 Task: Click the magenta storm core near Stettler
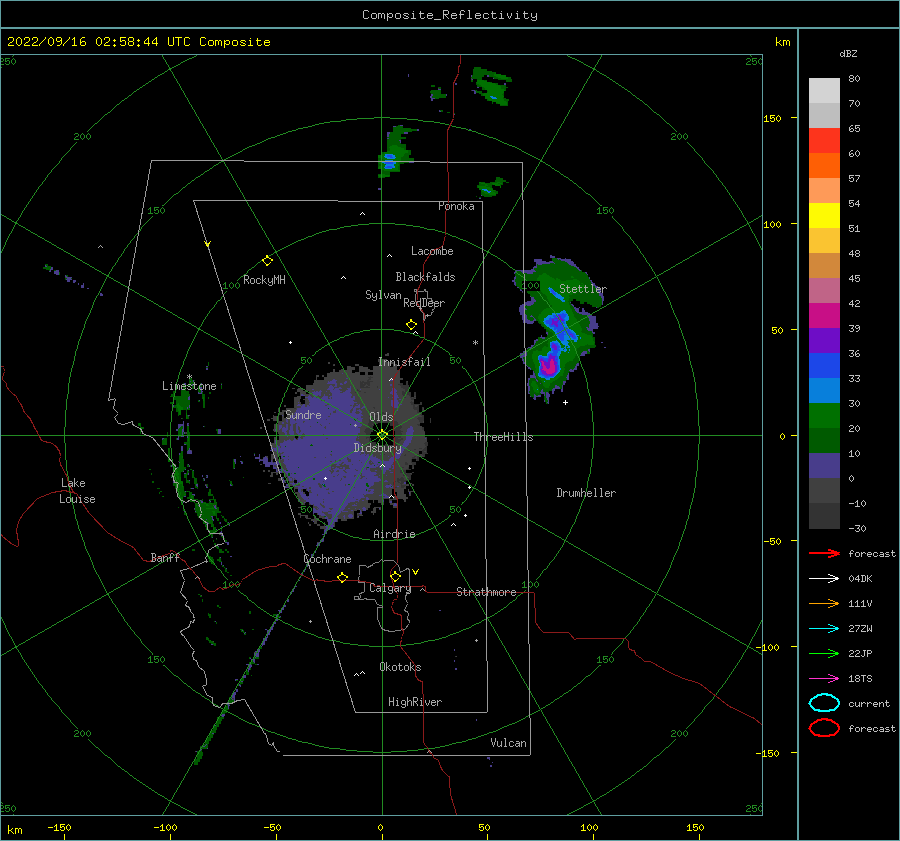click(x=548, y=365)
